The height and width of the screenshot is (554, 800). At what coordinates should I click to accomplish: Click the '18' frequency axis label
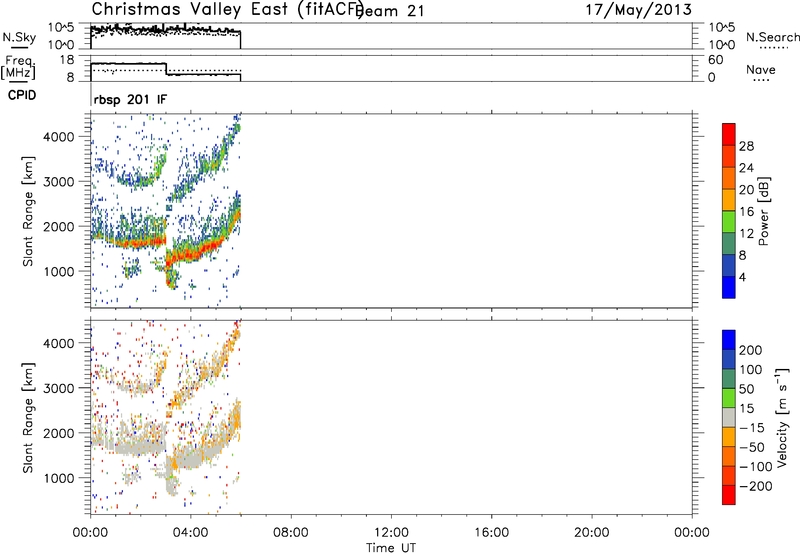(67, 60)
